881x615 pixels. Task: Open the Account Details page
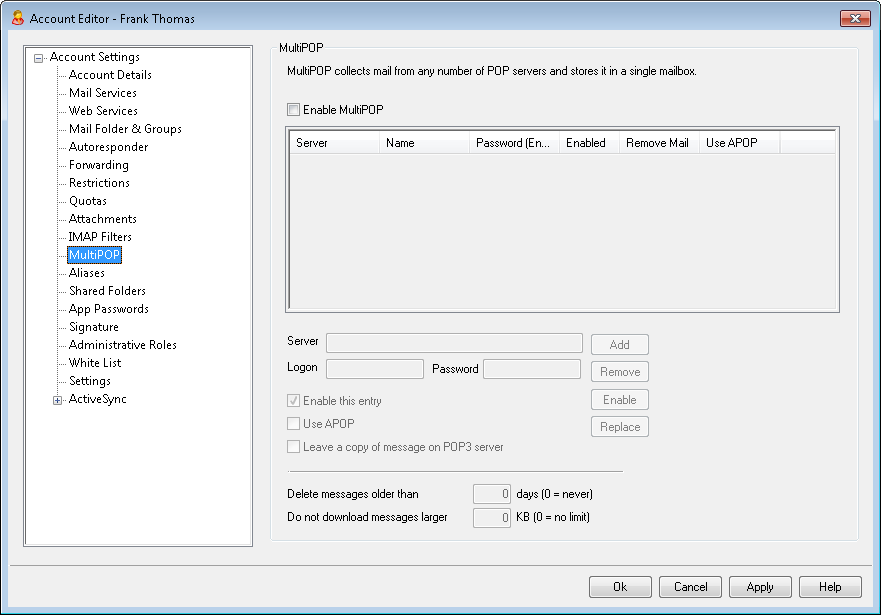click(x=110, y=75)
